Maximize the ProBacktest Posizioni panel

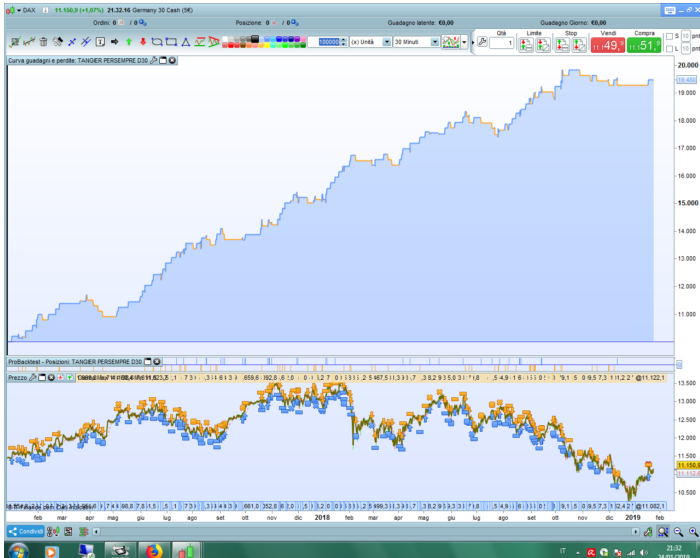[148, 362]
